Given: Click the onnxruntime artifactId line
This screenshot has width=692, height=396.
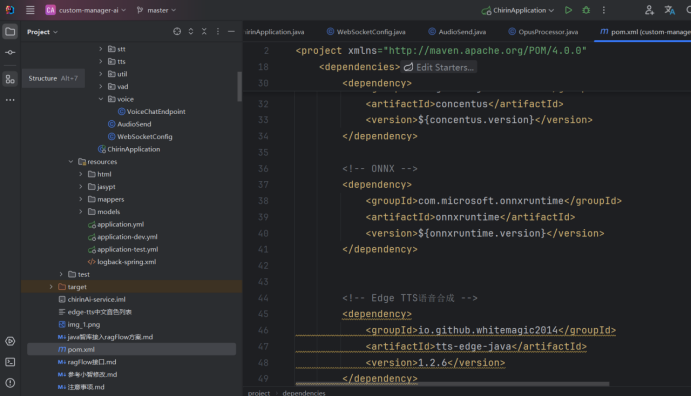Looking at the screenshot, I should tap(470, 217).
